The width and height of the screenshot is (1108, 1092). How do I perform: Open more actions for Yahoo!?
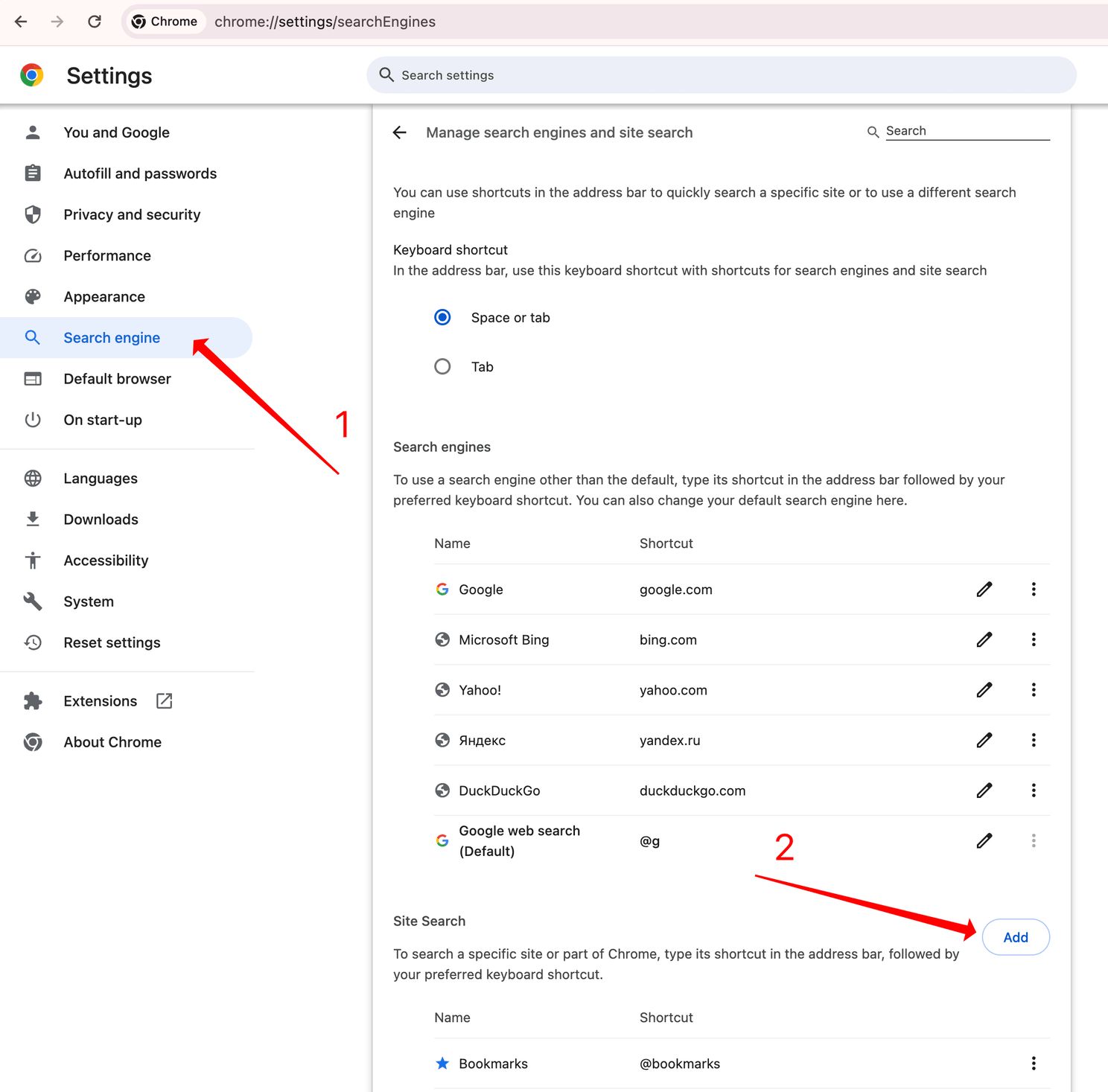tap(1034, 690)
